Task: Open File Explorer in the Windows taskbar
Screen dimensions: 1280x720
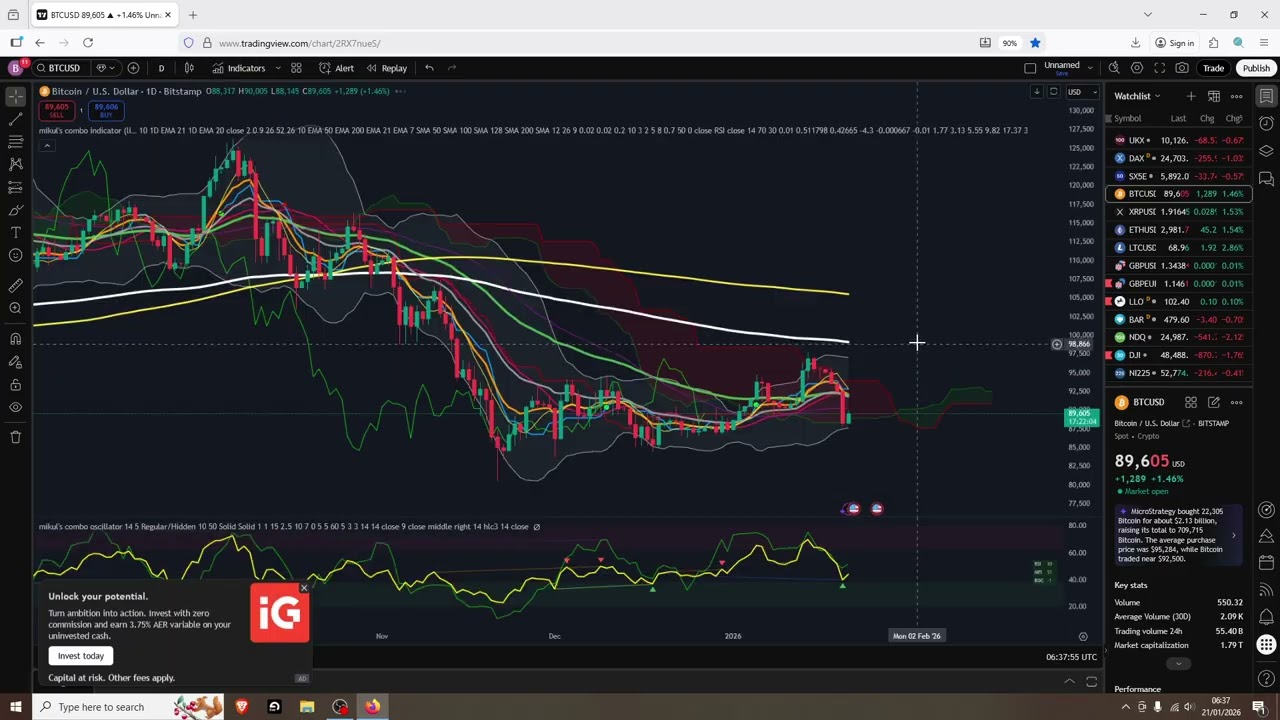Action: pos(307,707)
